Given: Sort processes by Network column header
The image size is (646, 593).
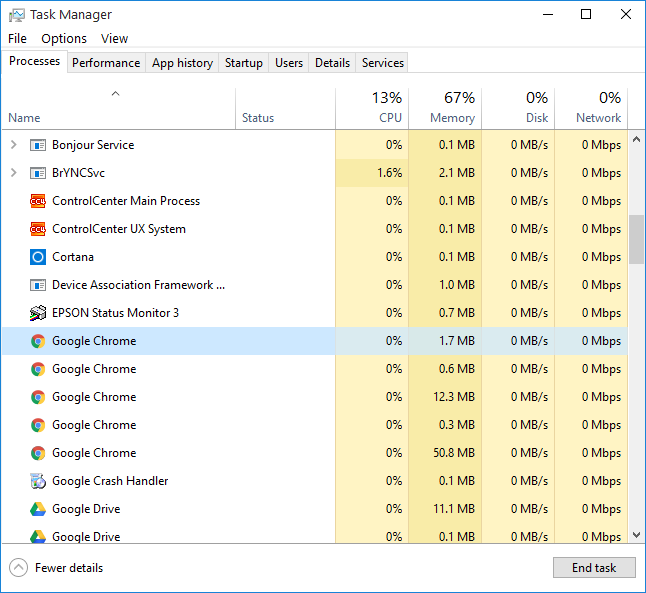Looking at the screenshot, I should (x=591, y=109).
